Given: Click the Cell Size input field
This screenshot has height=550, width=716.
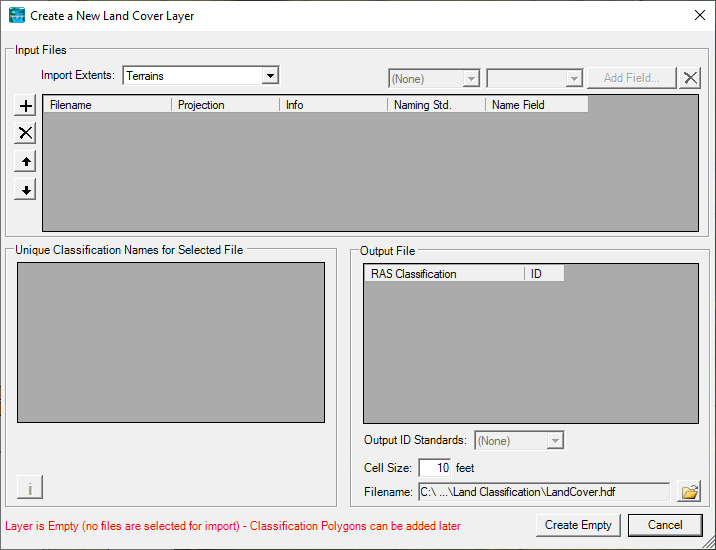Looking at the screenshot, I should click(x=435, y=467).
